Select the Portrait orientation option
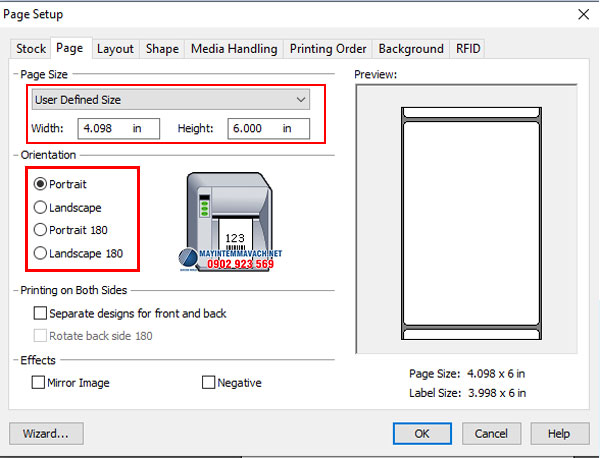600x458 pixels. (x=41, y=184)
